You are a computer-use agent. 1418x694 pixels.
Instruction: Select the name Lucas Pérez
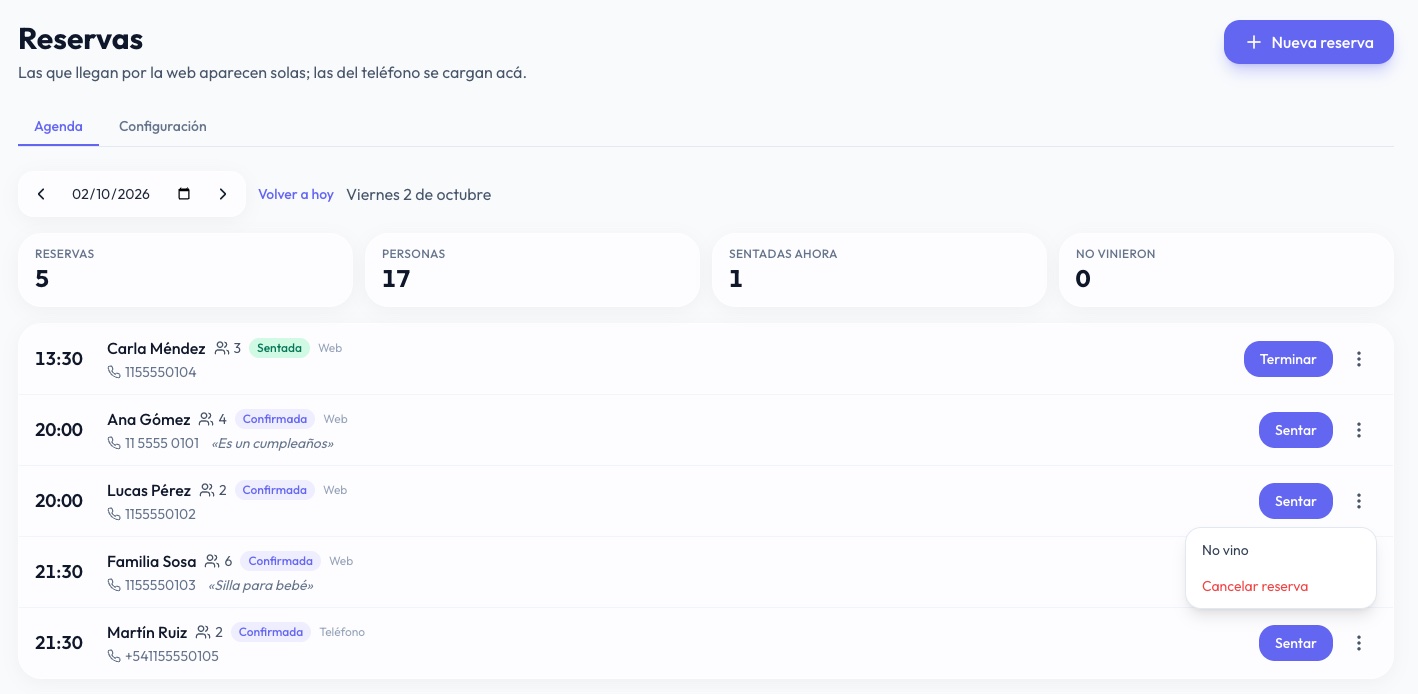[x=149, y=490]
